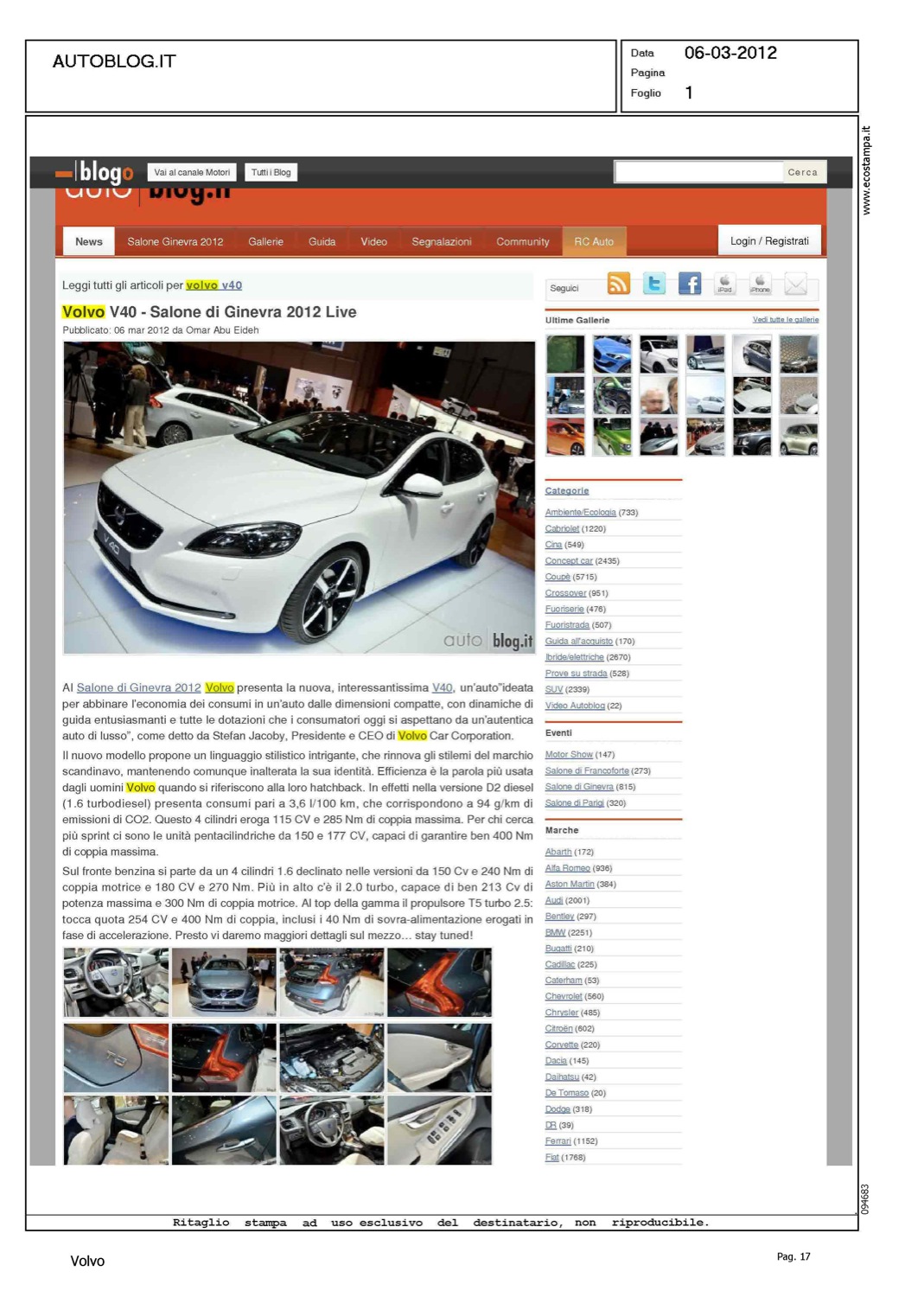Click the Facebook icon
924x1297 pixels.
689,284
